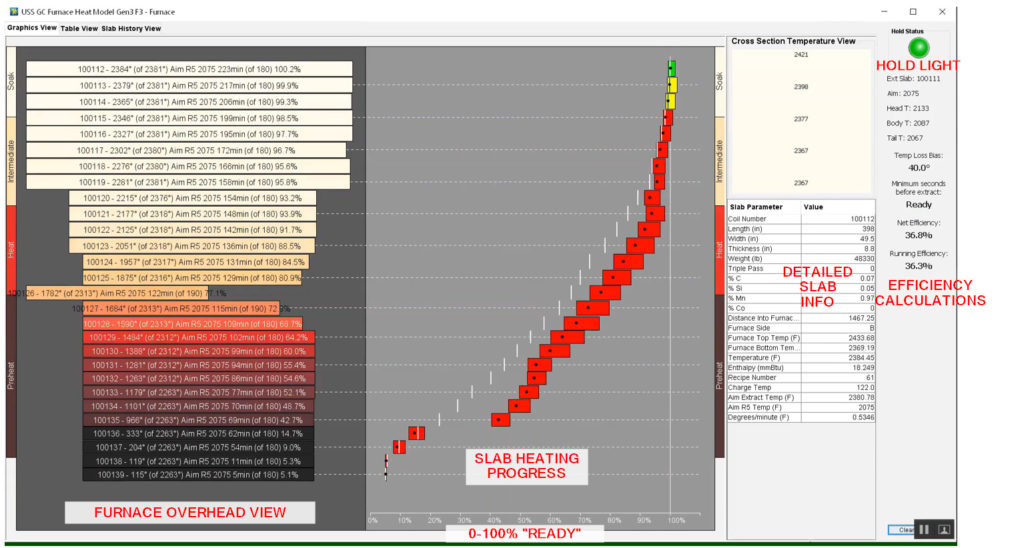This screenshot has width=1024, height=548.
Task: Select slab 100137 bar at 9.0%
Action: coord(199,447)
